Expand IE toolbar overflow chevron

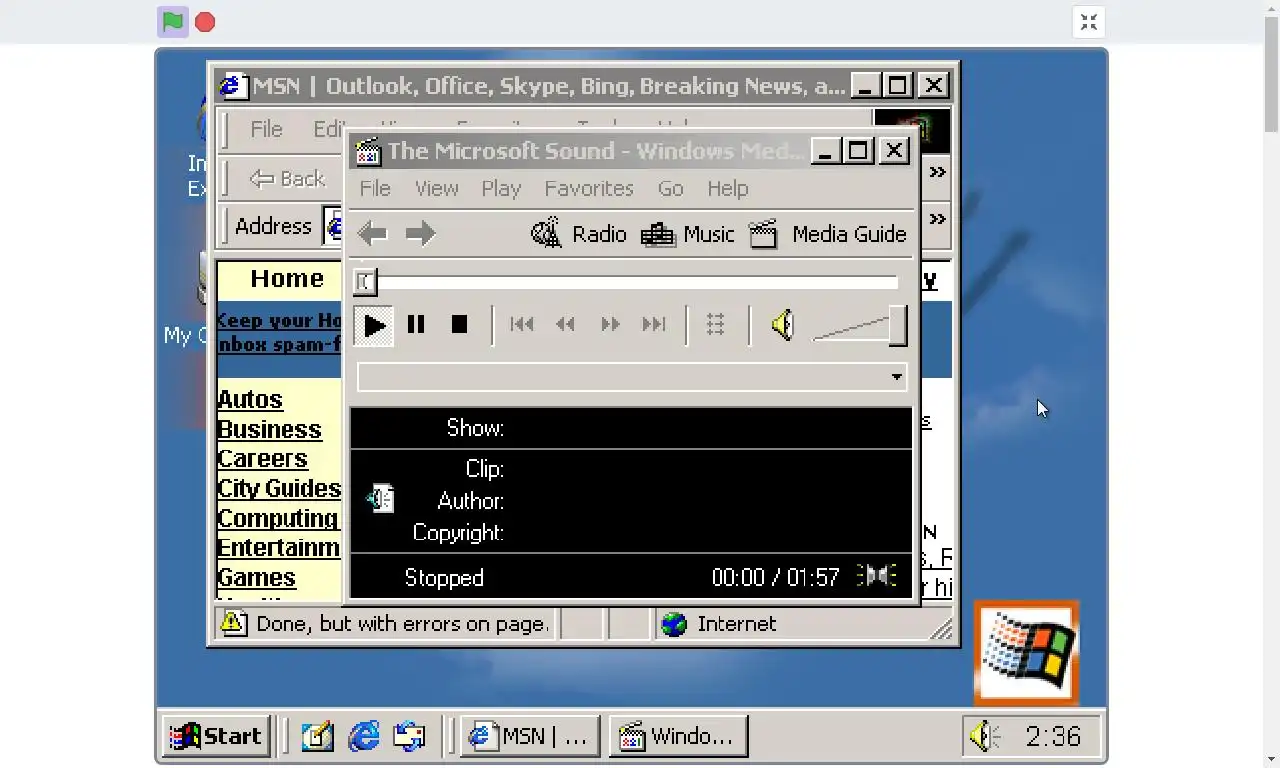click(937, 172)
